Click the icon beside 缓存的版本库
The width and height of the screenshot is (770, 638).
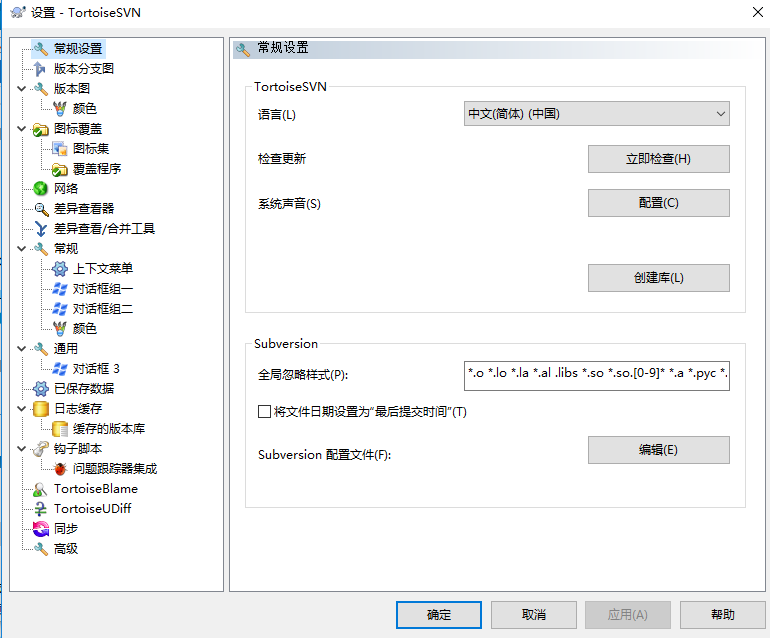tap(59, 429)
